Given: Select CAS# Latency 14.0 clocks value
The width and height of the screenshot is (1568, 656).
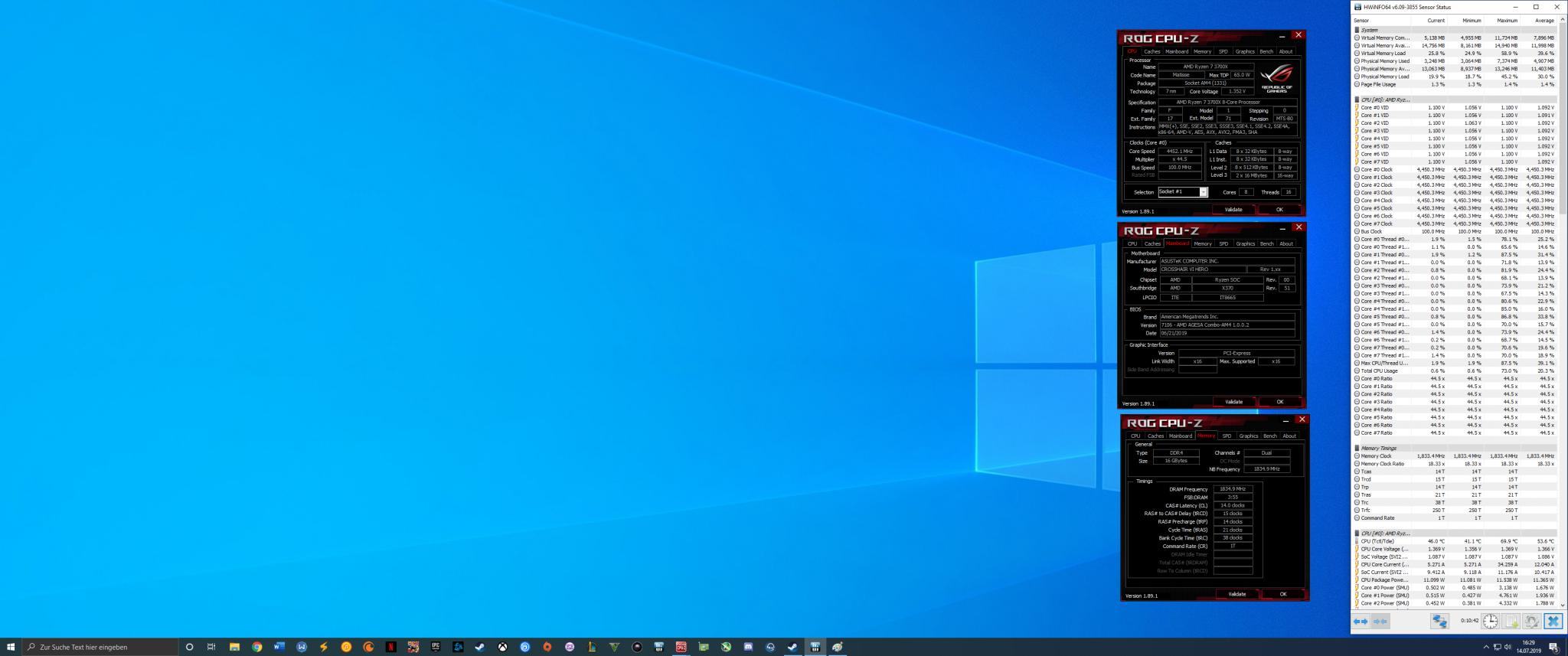Looking at the screenshot, I should (1233, 505).
